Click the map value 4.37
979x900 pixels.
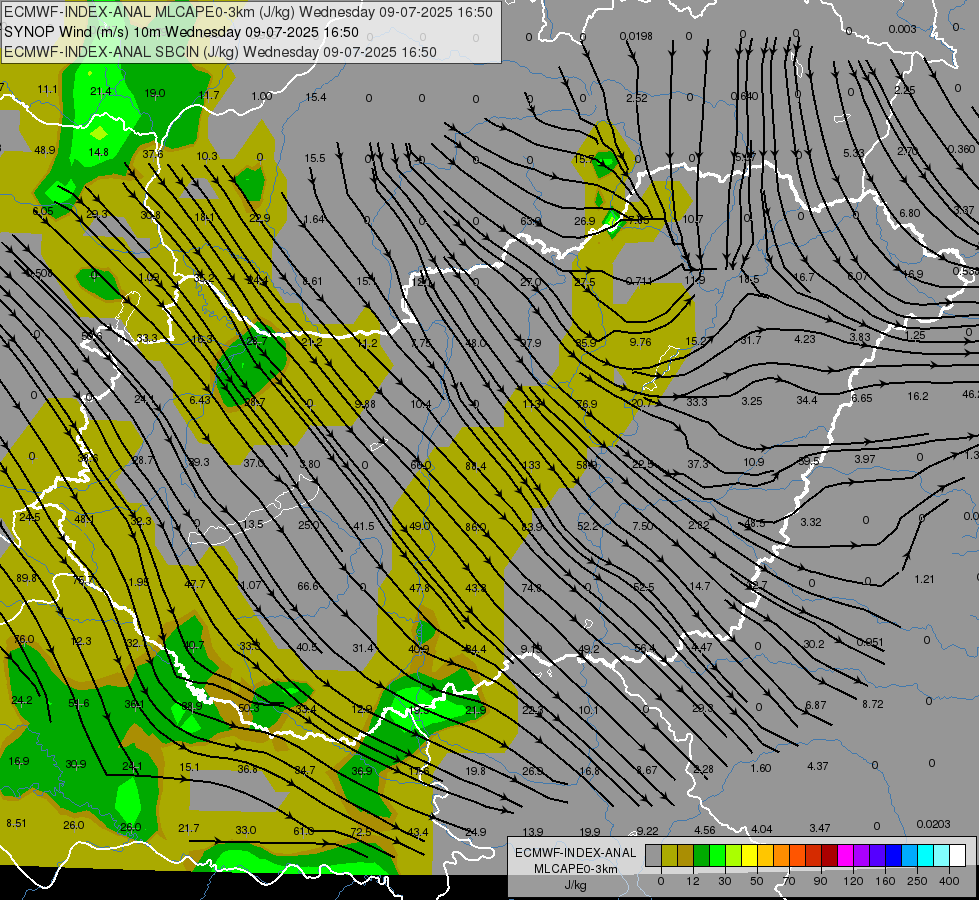[818, 766]
